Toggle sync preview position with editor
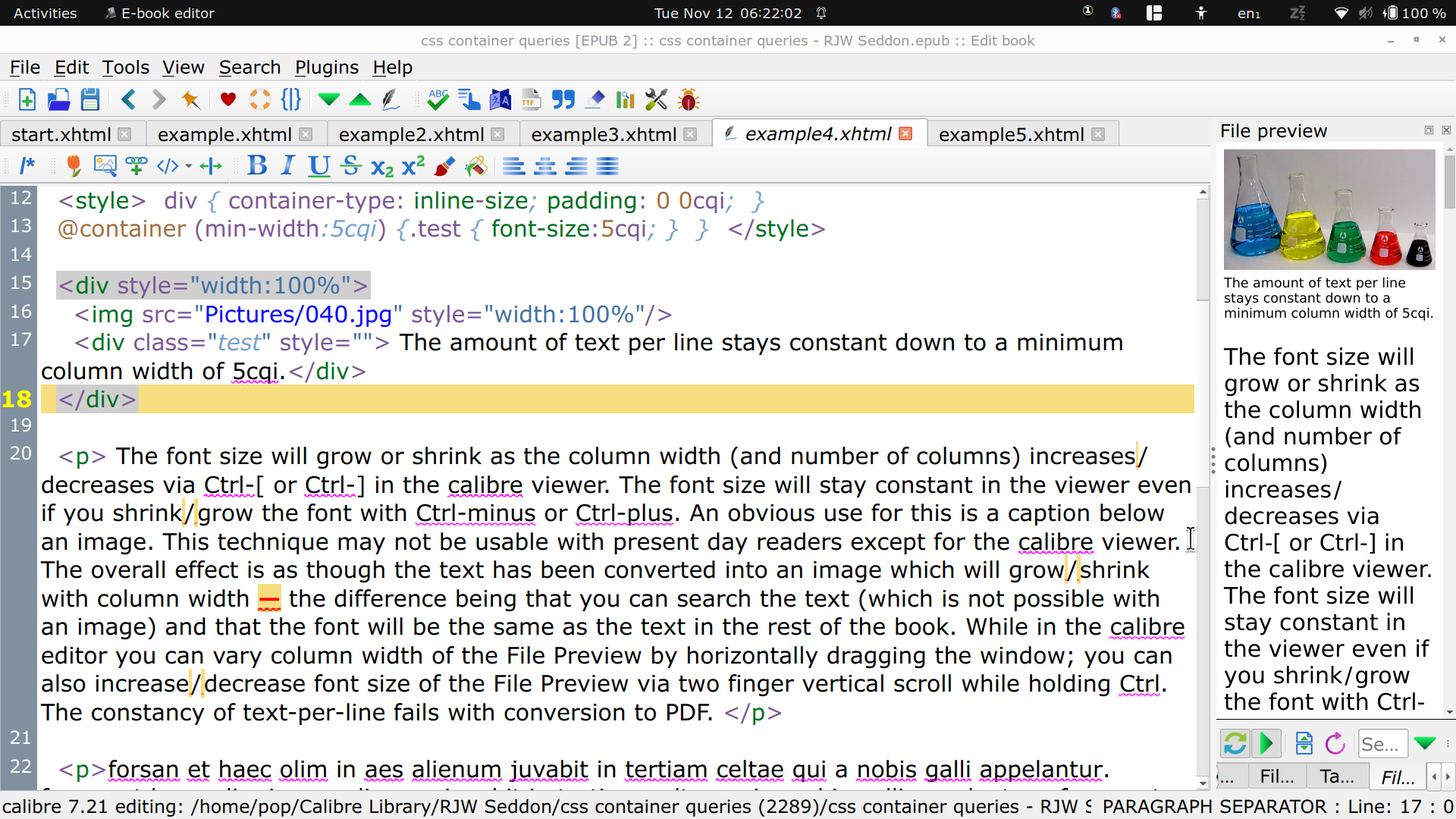 (1266, 744)
